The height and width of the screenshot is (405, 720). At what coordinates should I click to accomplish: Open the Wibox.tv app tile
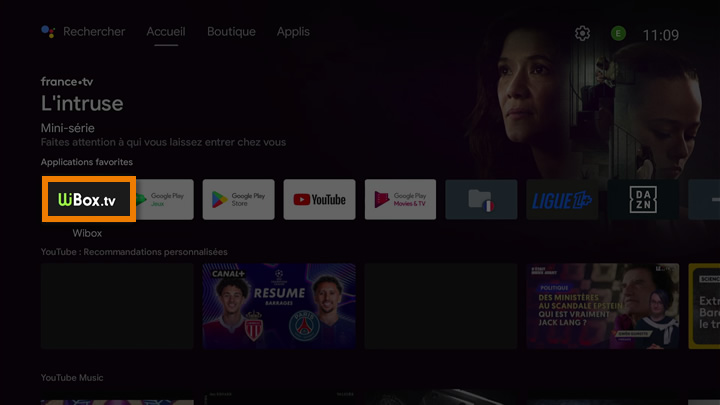click(88, 200)
